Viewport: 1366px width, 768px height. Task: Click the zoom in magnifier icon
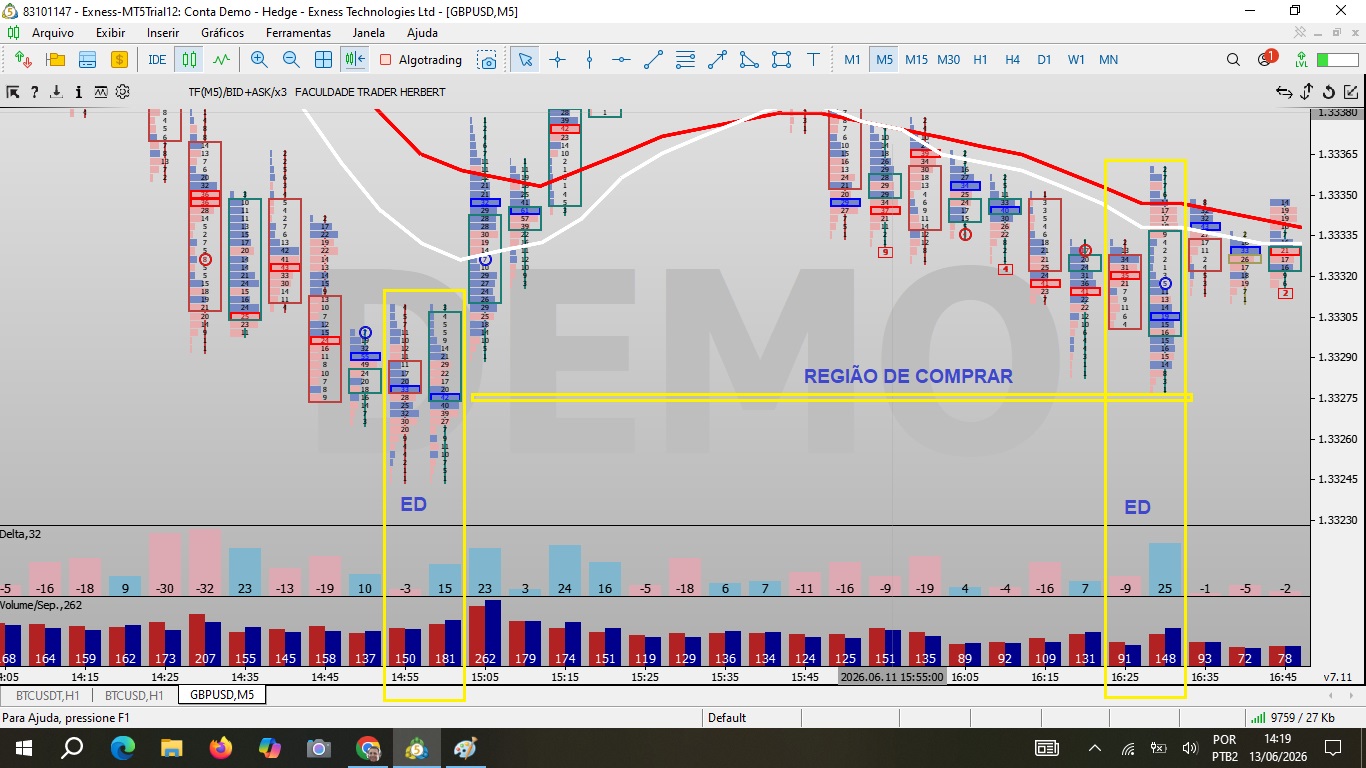(x=259, y=60)
